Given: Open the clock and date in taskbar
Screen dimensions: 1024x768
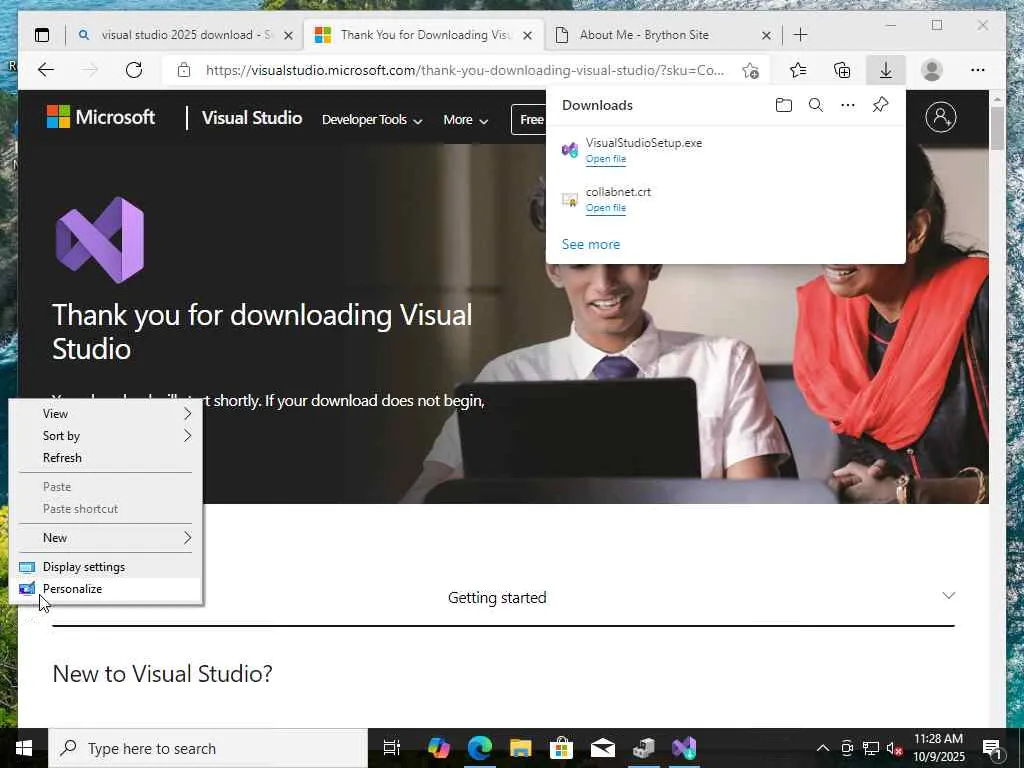Looking at the screenshot, I should [939, 748].
